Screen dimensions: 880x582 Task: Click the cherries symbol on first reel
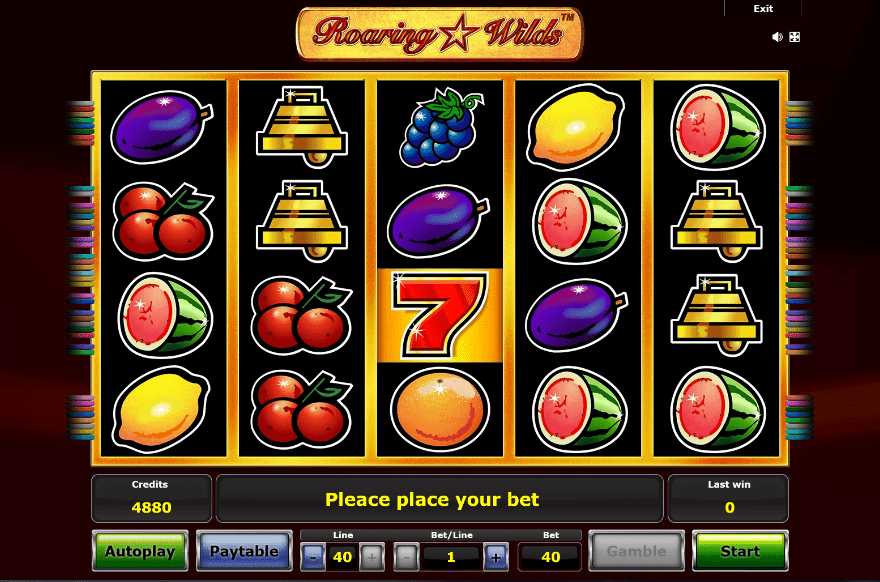[x=162, y=221]
